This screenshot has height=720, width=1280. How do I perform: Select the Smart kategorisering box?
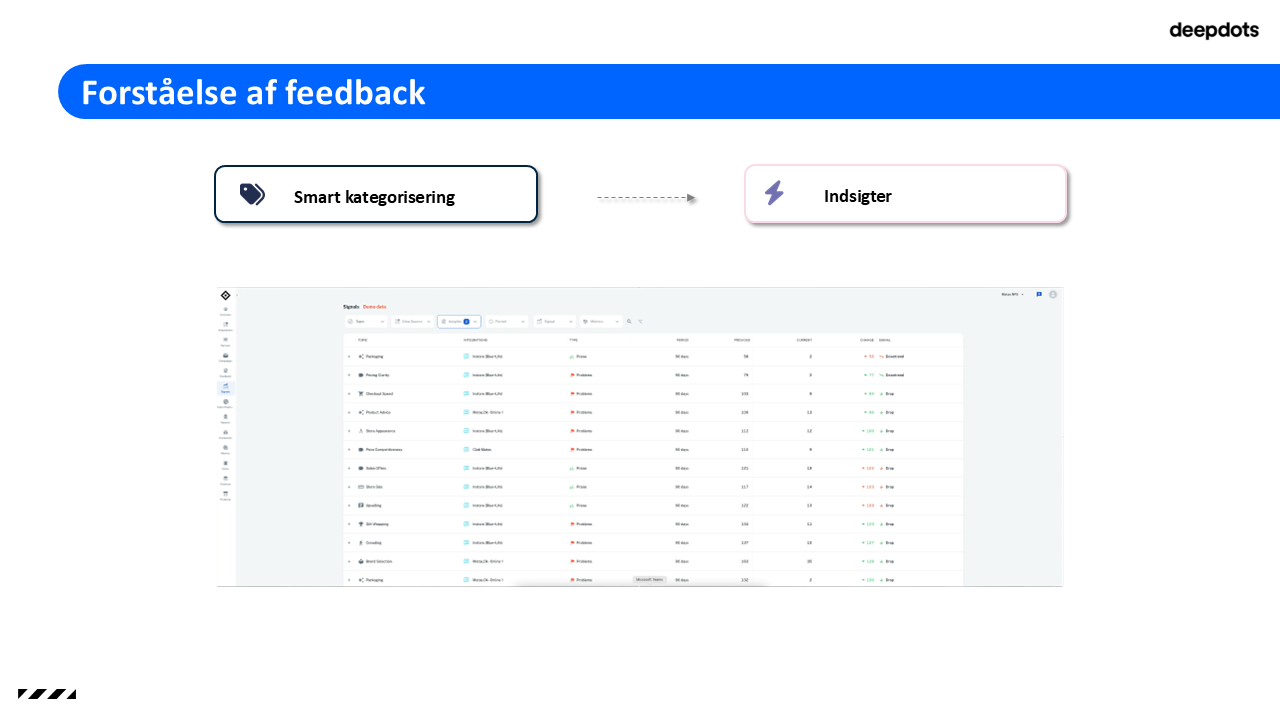(376, 194)
